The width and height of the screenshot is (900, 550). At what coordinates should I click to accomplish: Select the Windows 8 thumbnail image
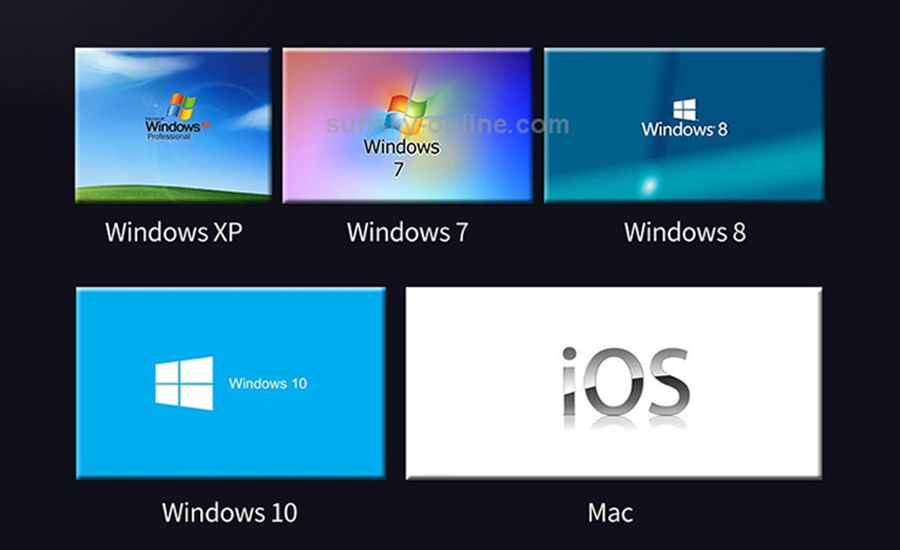coord(684,125)
